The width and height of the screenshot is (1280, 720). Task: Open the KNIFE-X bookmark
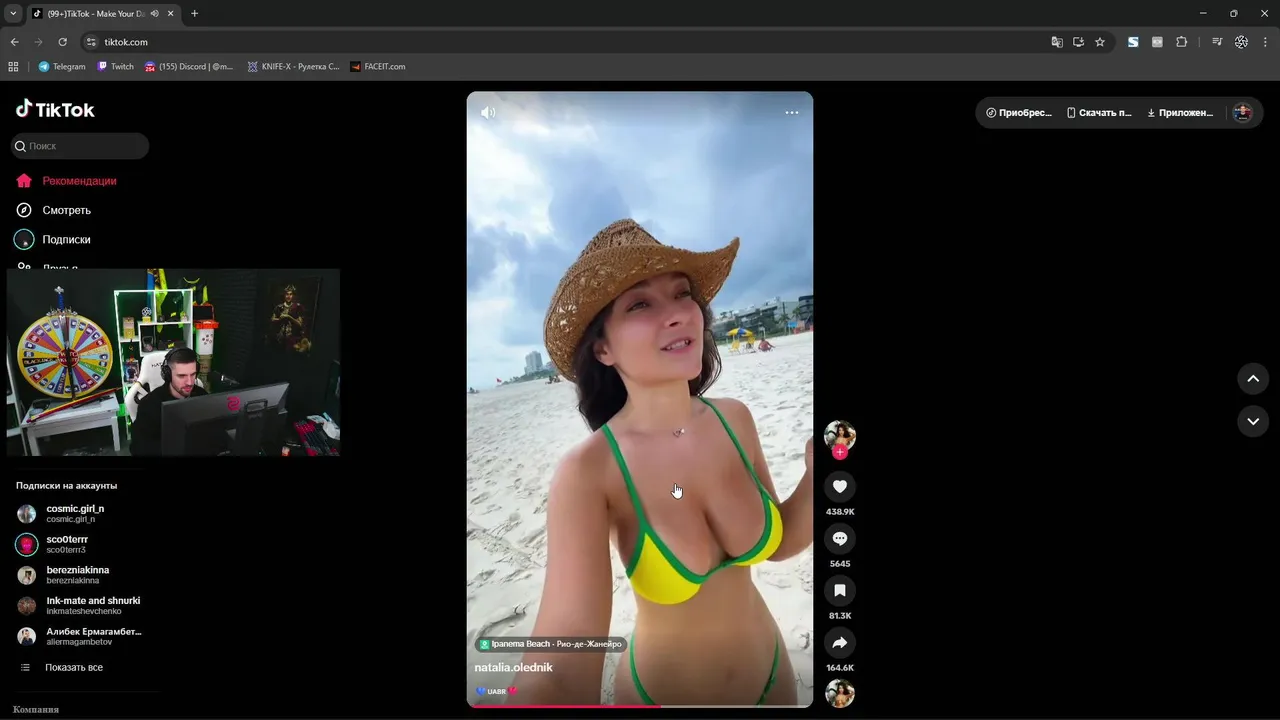coord(293,67)
